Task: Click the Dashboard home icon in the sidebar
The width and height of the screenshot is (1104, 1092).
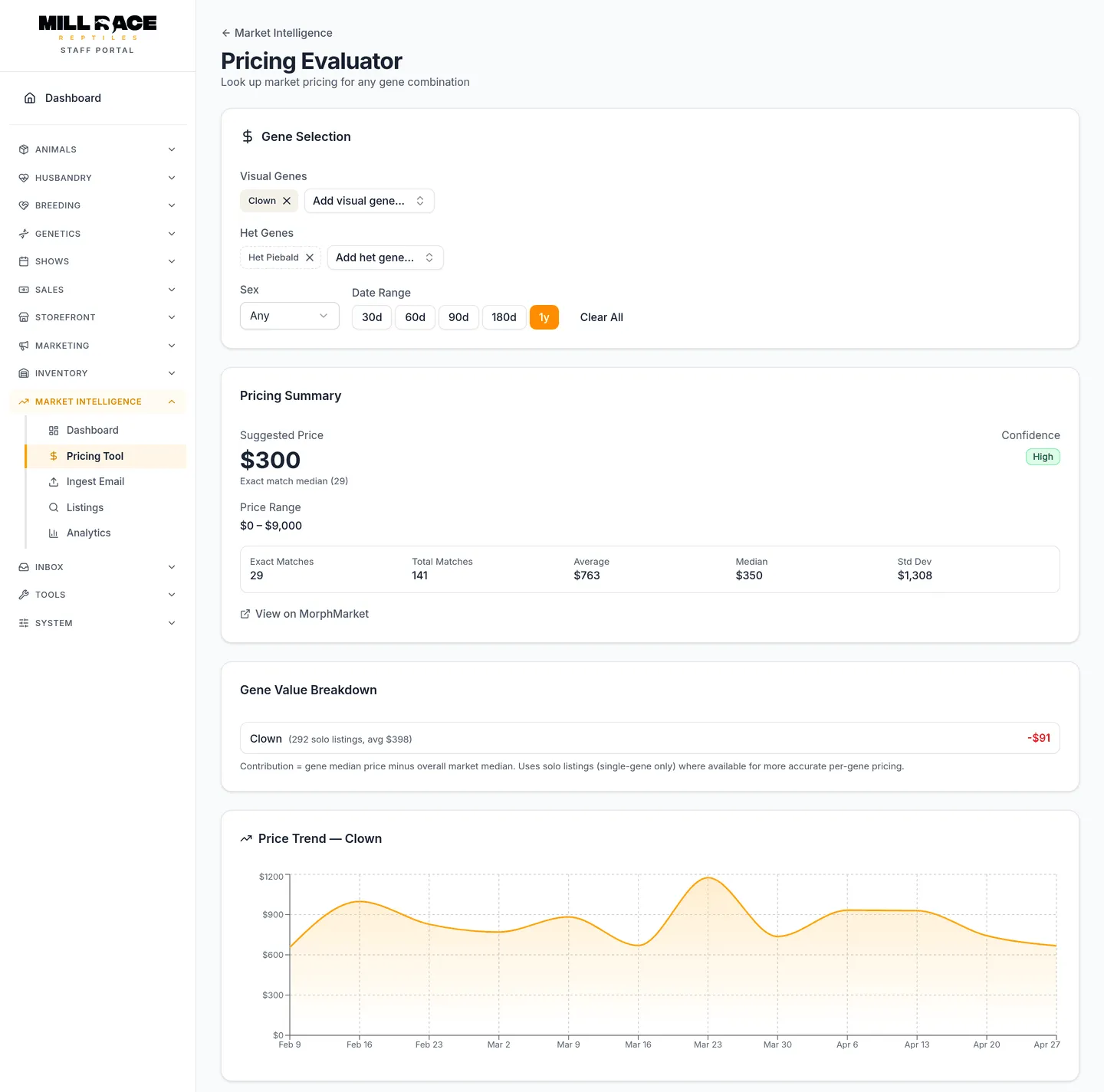Action: (x=30, y=98)
